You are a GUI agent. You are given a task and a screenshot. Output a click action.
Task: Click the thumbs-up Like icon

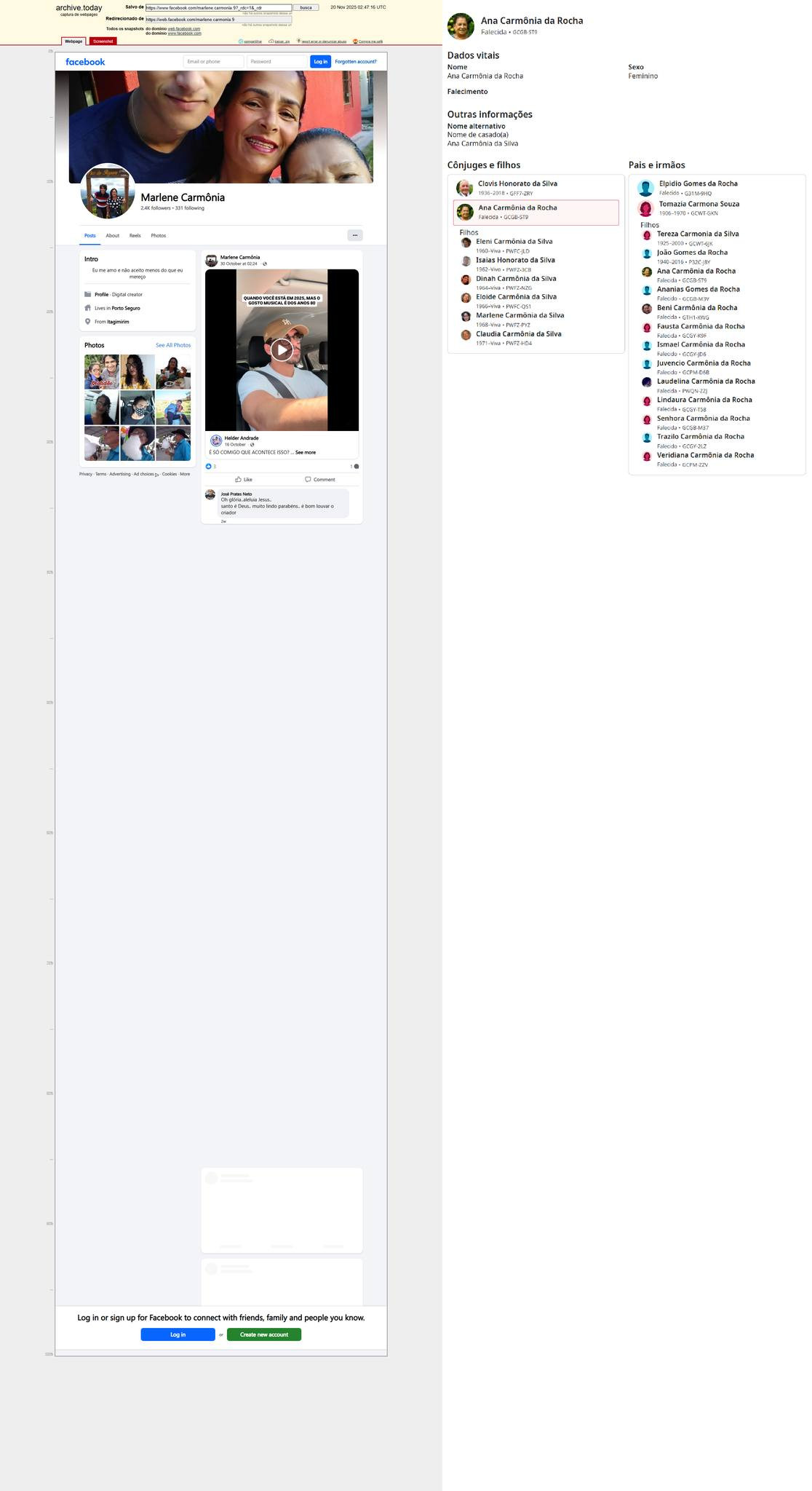[x=239, y=480]
